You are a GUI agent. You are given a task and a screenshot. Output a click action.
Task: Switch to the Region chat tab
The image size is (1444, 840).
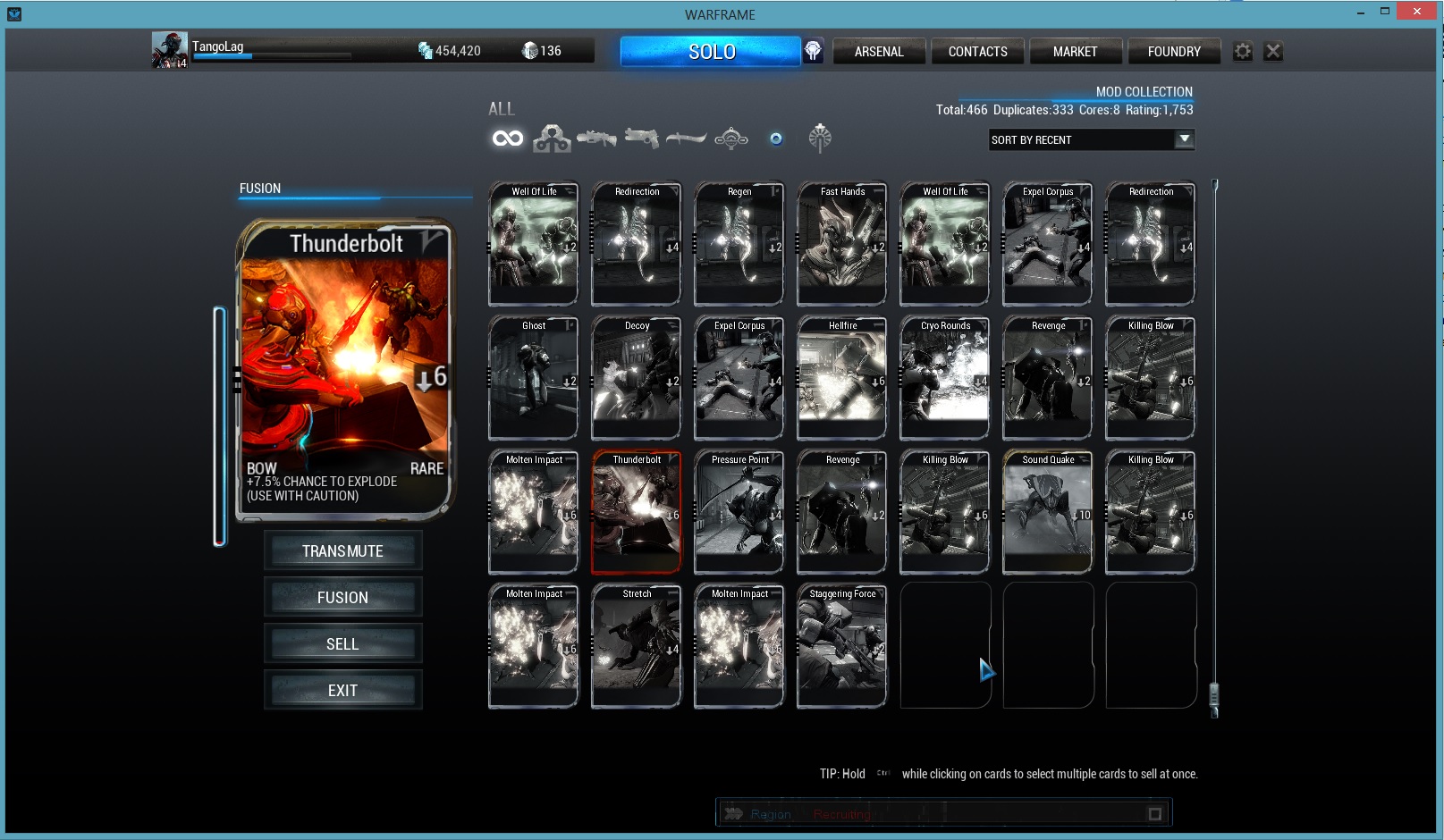pos(771,814)
